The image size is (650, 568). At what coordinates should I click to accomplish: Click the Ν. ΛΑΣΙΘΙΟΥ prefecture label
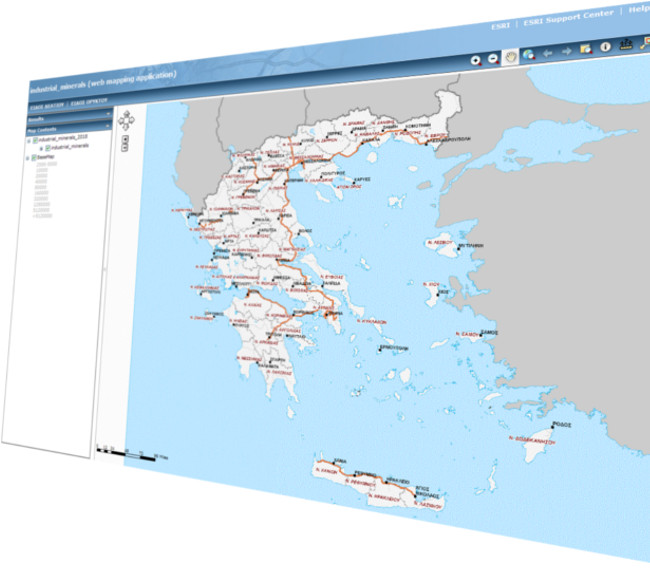coord(428,506)
